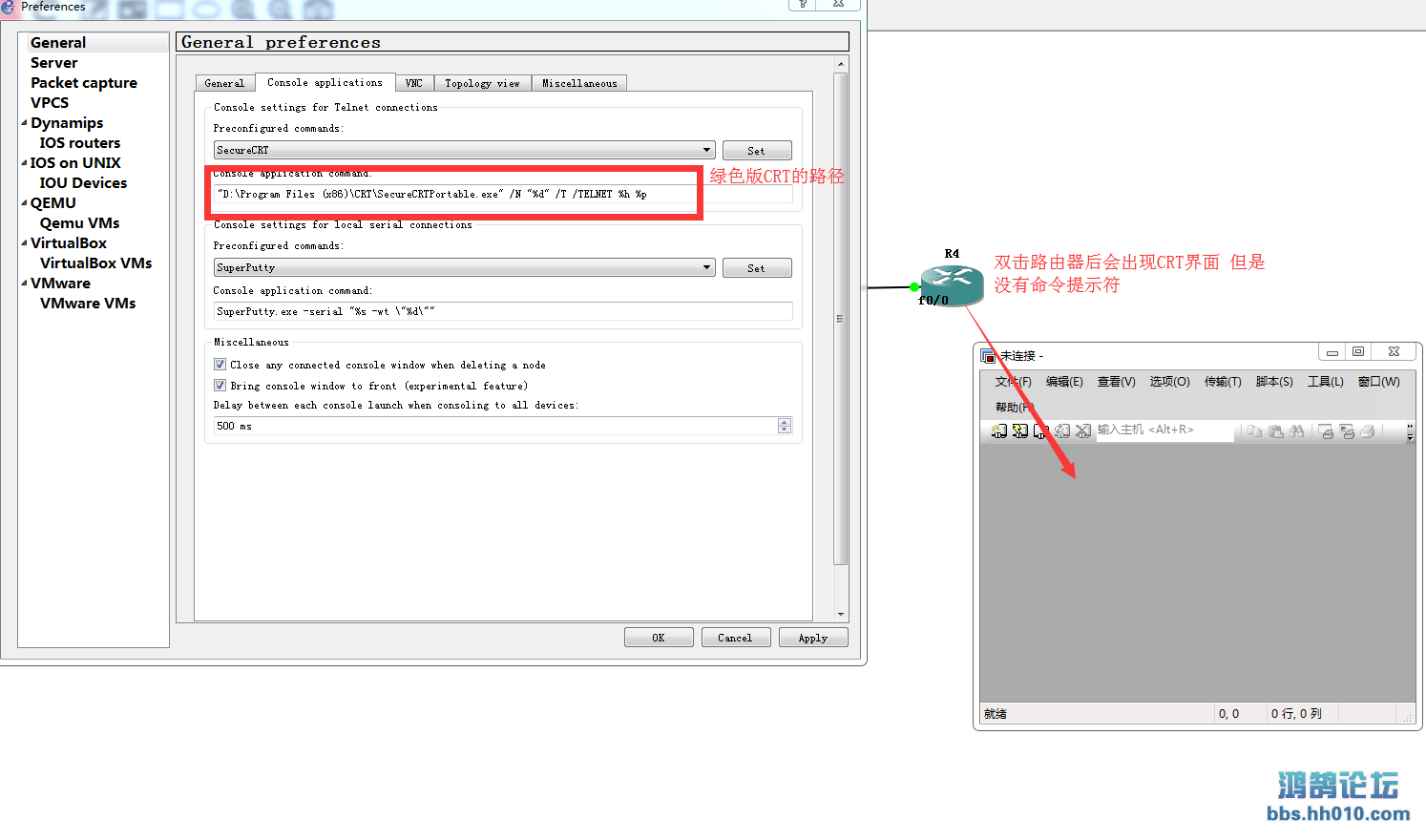This screenshot has height=840, width=1426.
Task: Collapse the VMware tree node
Action: pos(24,283)
